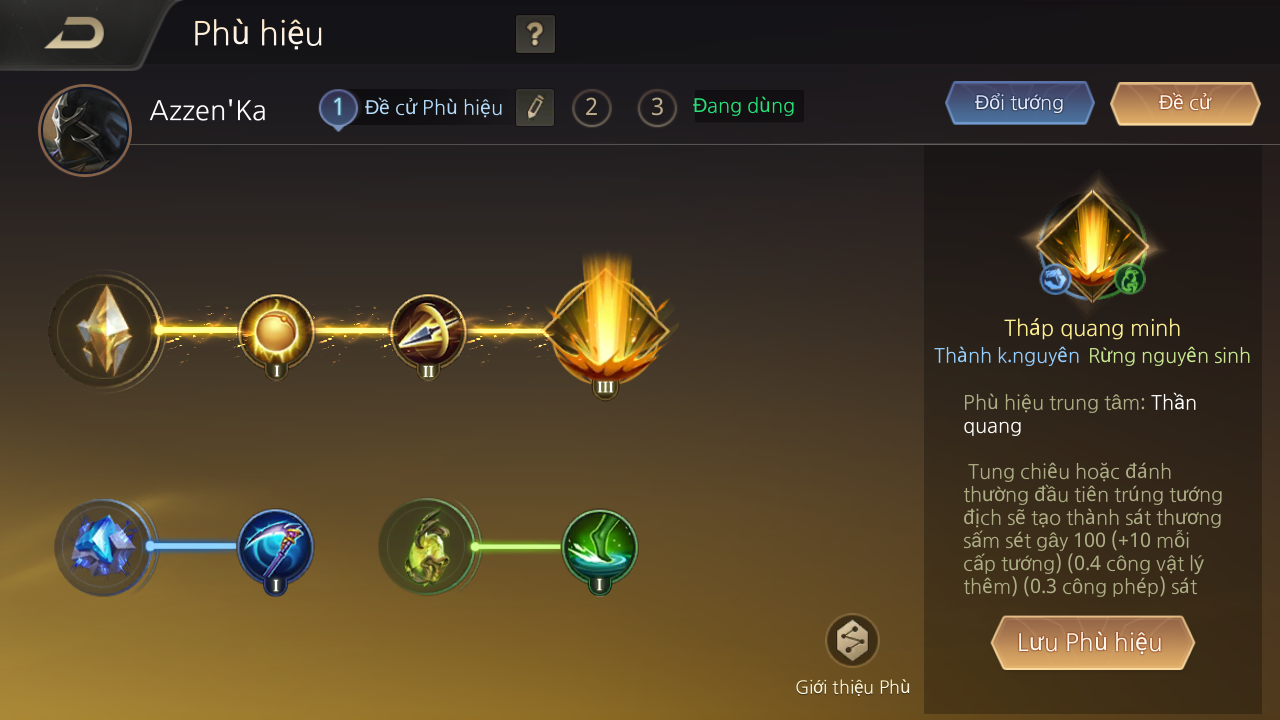Viewport: 1280px width, 720px height.
Task: Switch to rune page 3
Action: click(657, 107)
